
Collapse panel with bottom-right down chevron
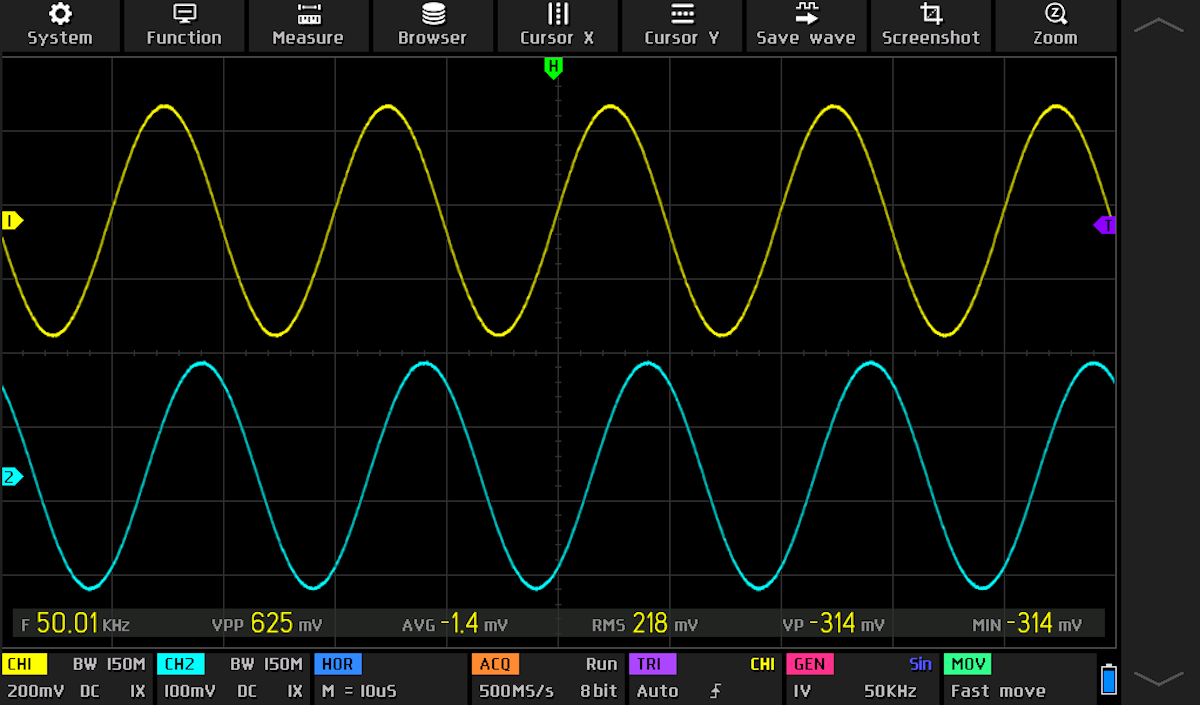[1159, 679]
